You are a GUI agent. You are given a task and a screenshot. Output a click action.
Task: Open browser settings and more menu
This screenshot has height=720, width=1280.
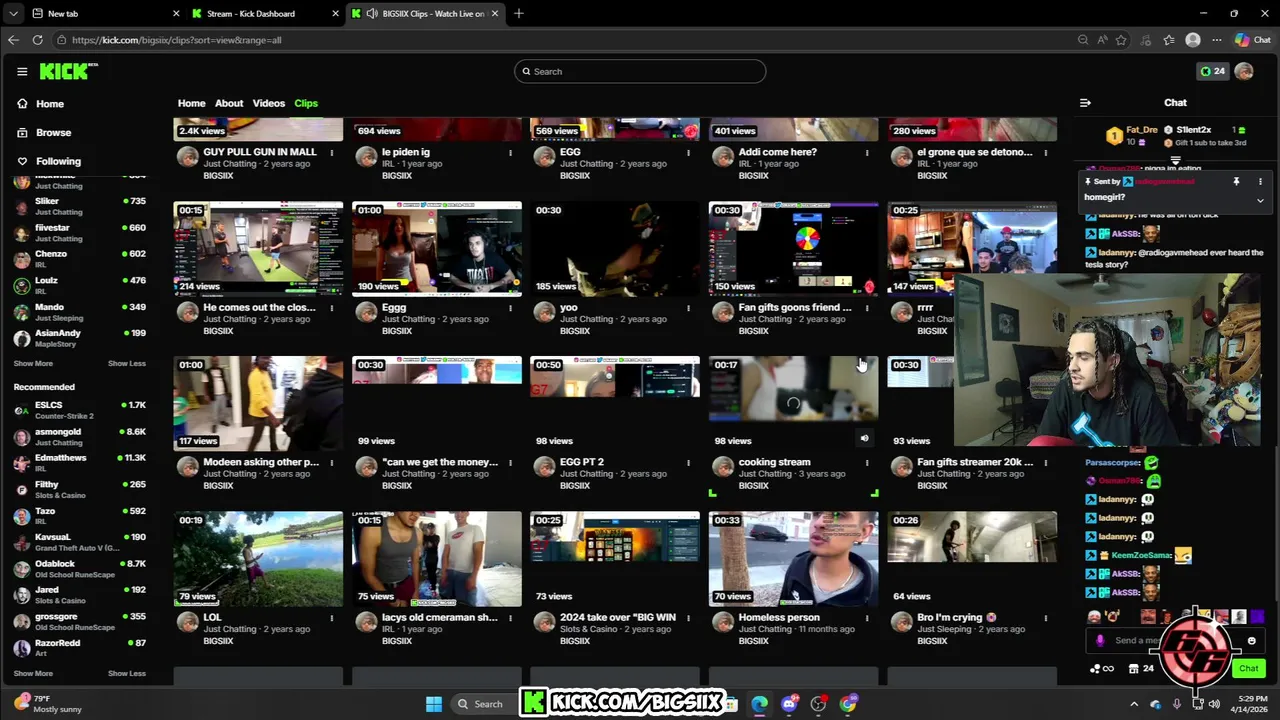pyautogui.click(x=1217, y=40)
